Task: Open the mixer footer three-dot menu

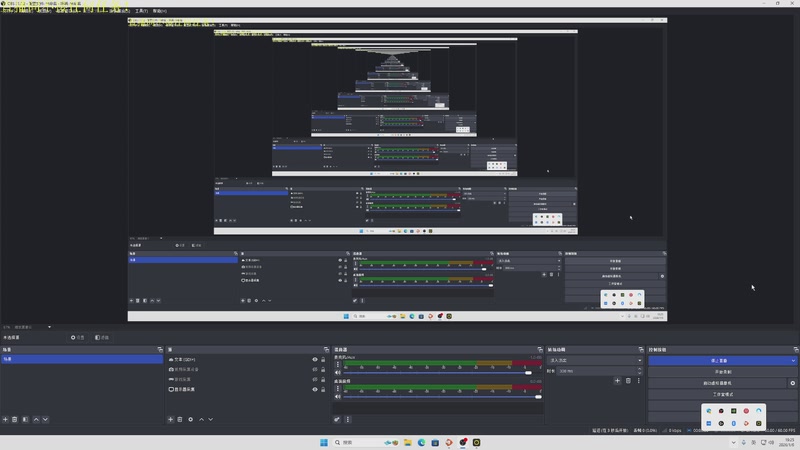Action: pos(347,419)
